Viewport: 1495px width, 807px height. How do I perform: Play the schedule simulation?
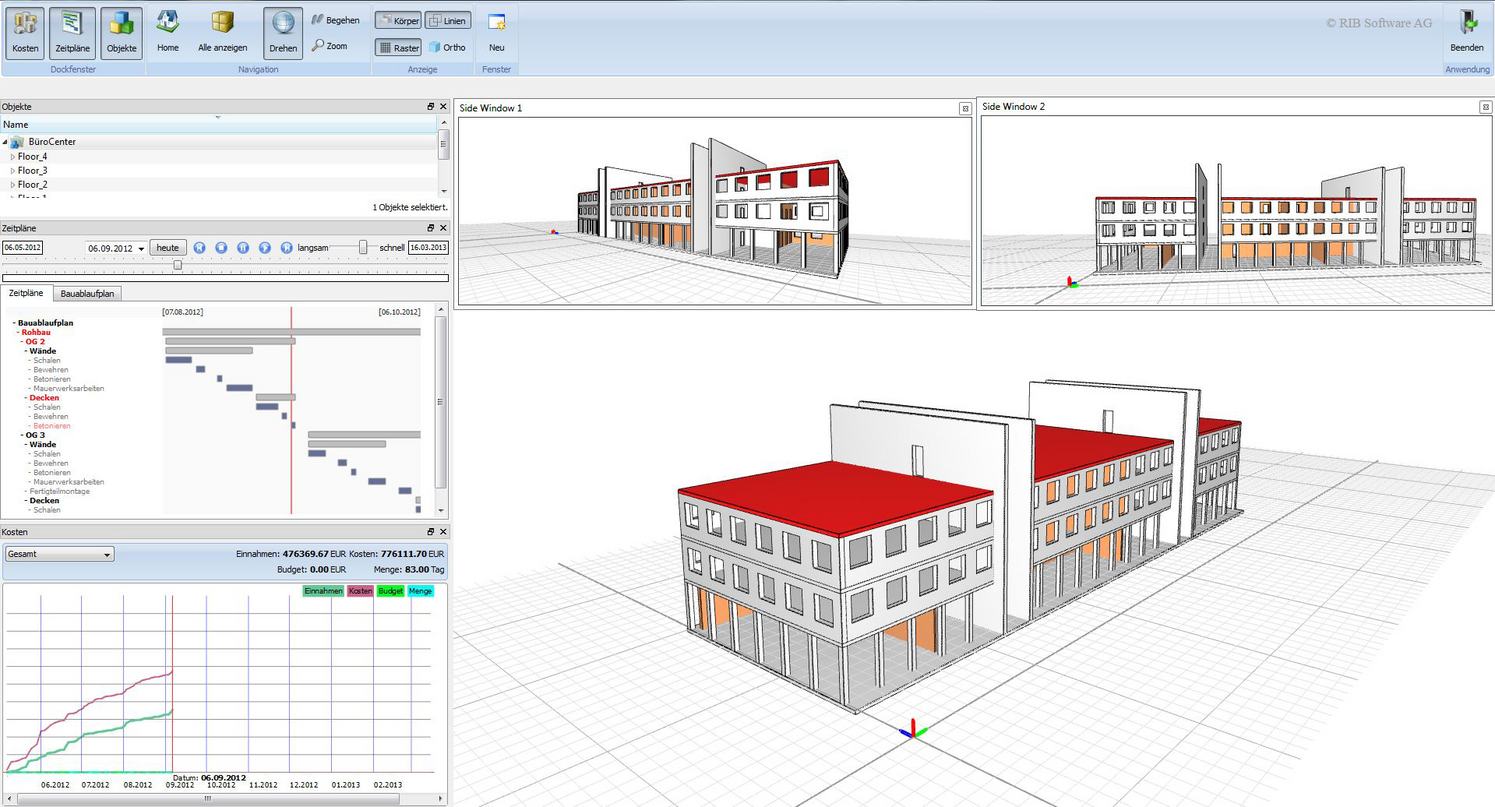pos(265,247)
